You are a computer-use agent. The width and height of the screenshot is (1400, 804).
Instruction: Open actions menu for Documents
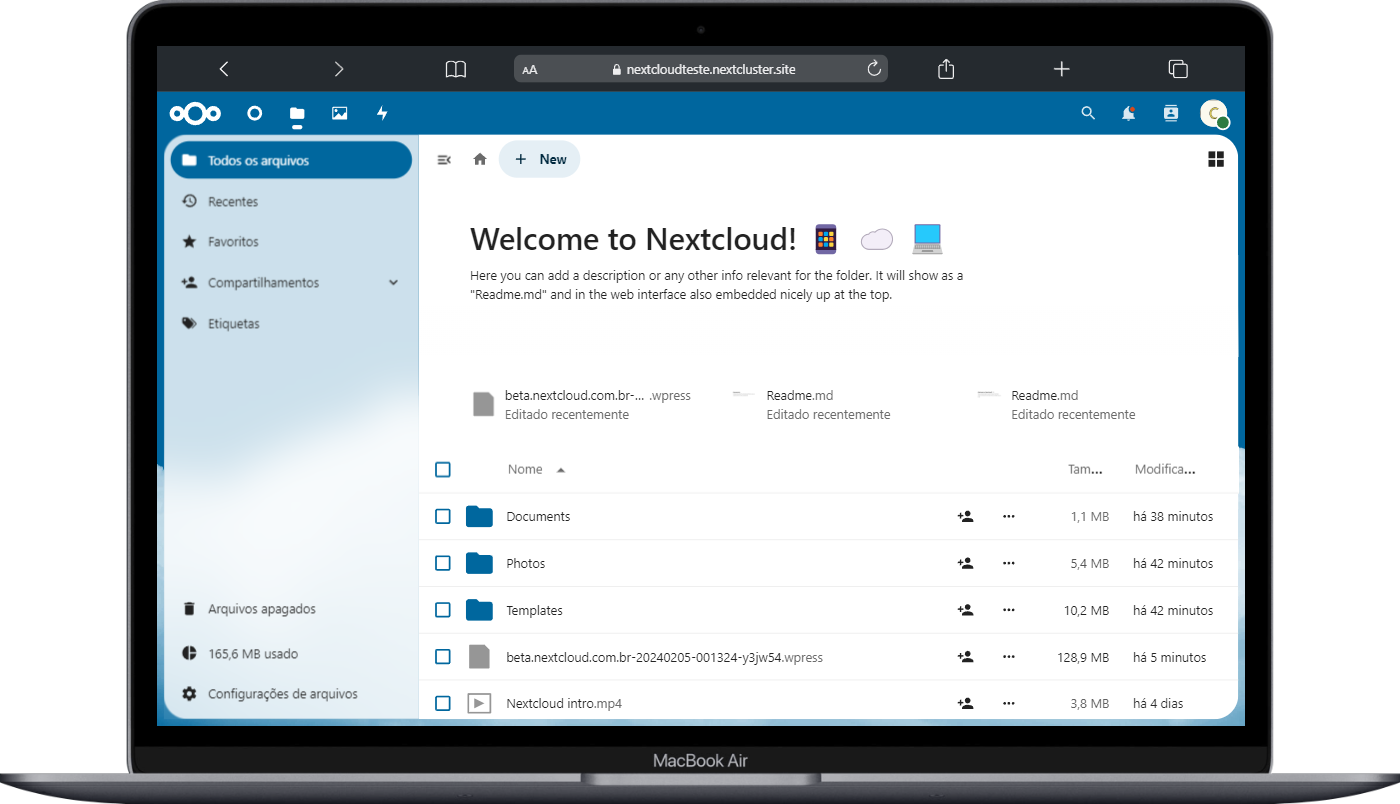tap(1009, 517)
